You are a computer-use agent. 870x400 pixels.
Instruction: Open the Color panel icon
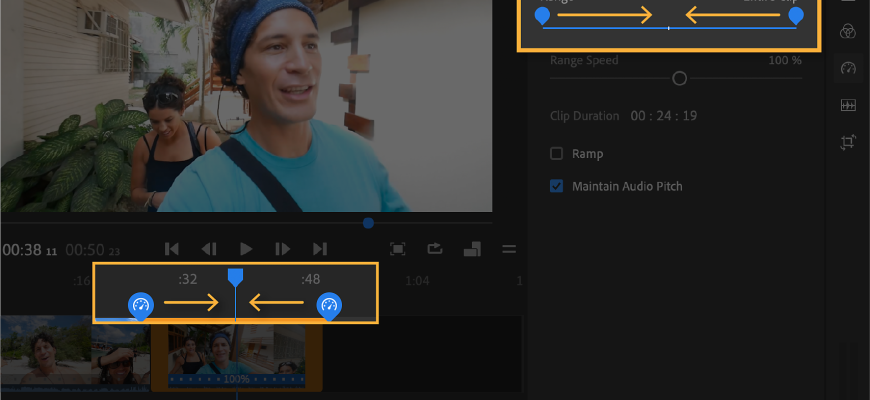pos(848,31)
